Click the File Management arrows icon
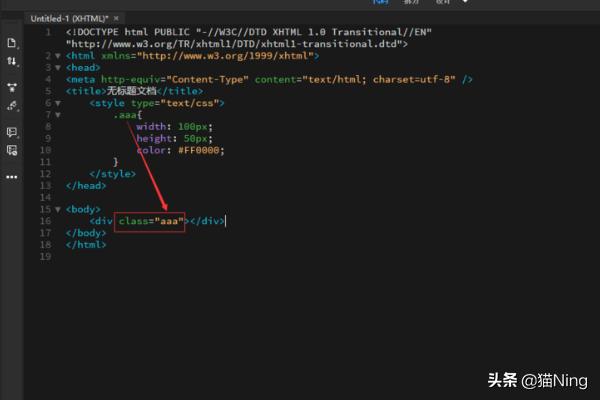600x400 pixels. [x=12, y=61]
